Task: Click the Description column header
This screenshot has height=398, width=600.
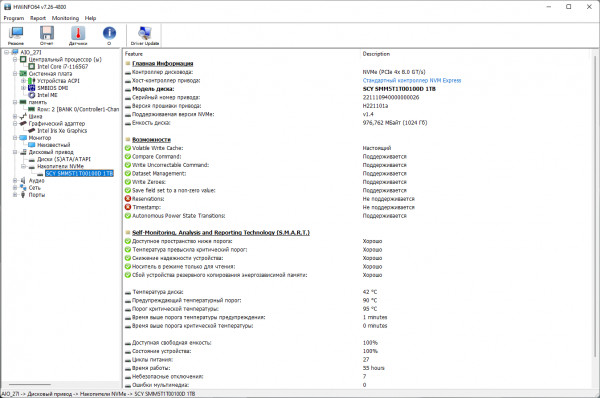Action: tap(376, 54)
